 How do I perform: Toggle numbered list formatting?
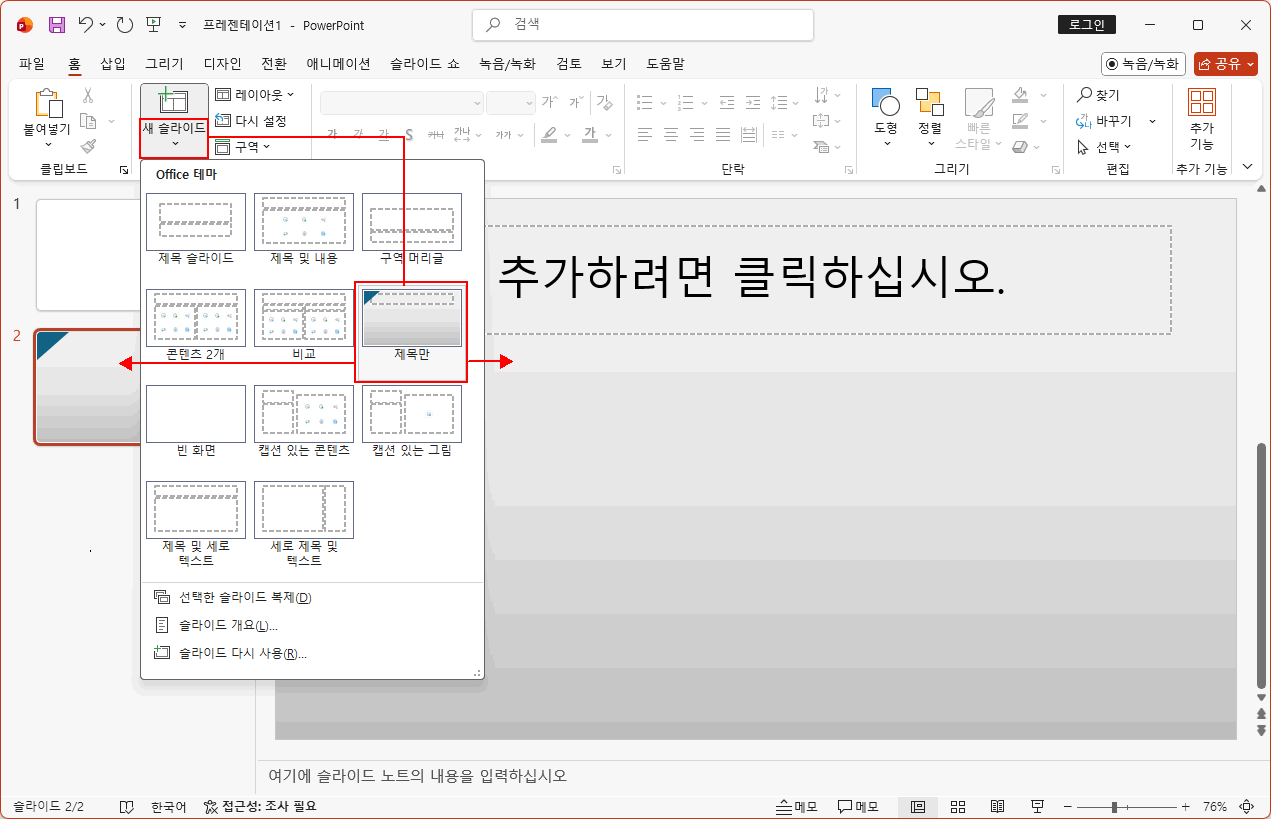pos(685,101)
